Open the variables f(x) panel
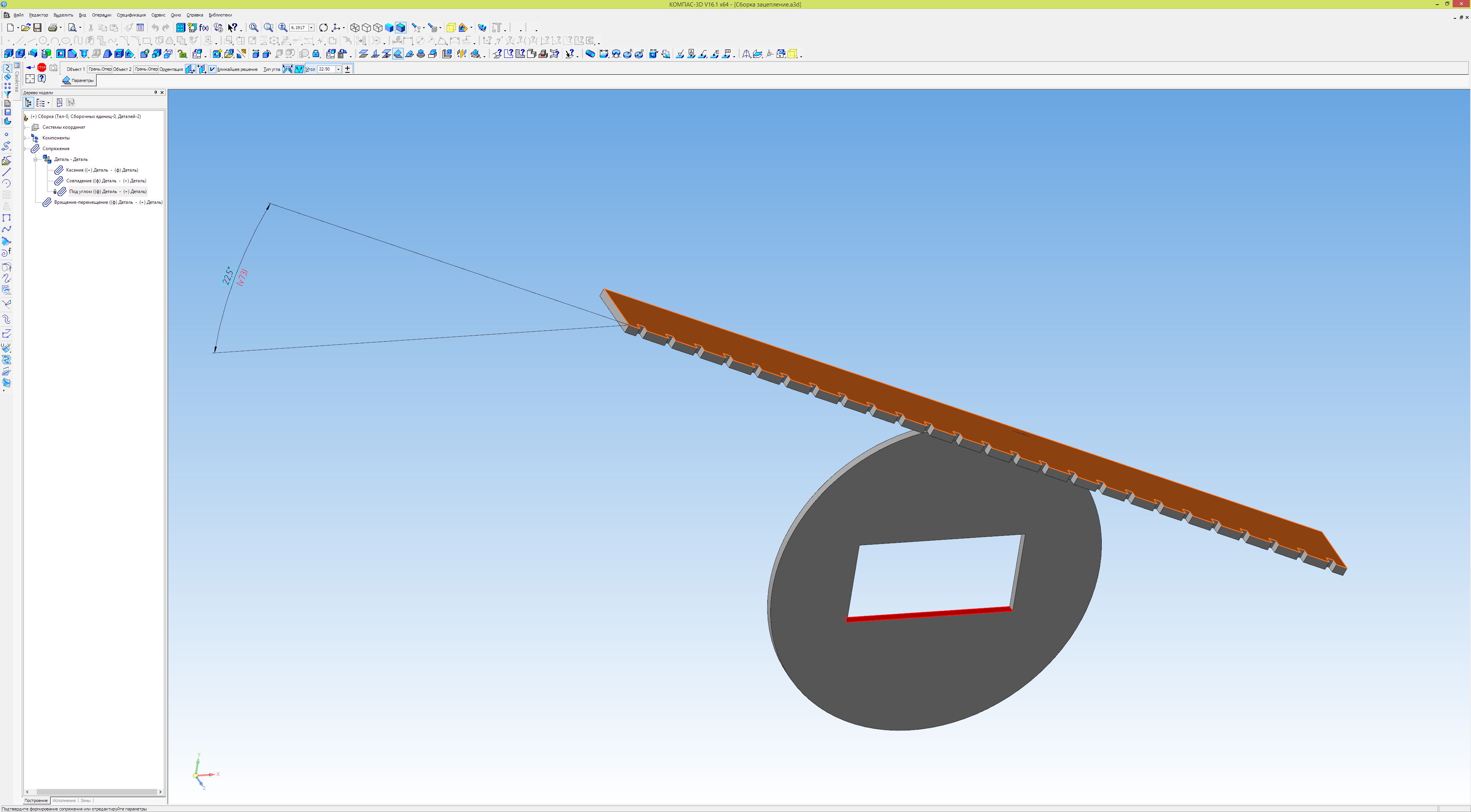1471x812 pixels. (x=204, y=28)
